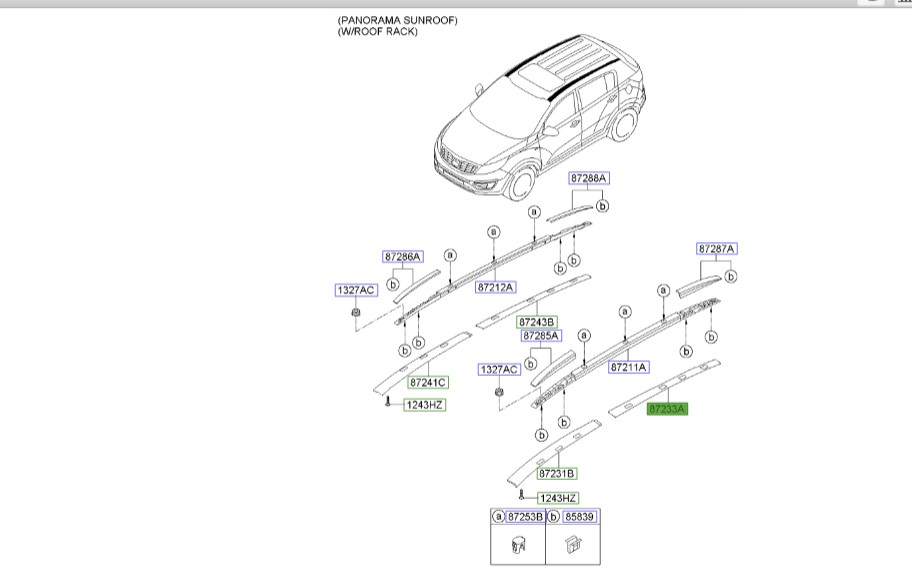Select the 87286A part label
The width and height of the screenshot is (912, 570).
pos(403,257)
